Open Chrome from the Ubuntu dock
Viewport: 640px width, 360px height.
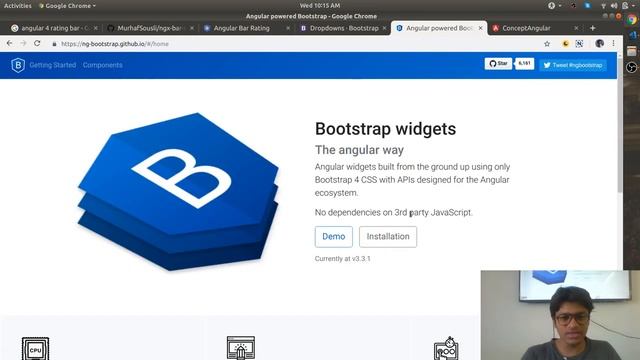[632, 20]
